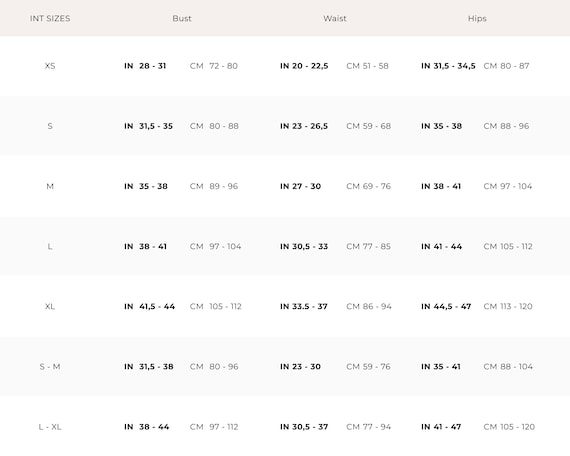Viewport: 570px width, 456px height.
Task: Click S hips value CM 88 - 96
Action: pos(506,126)
